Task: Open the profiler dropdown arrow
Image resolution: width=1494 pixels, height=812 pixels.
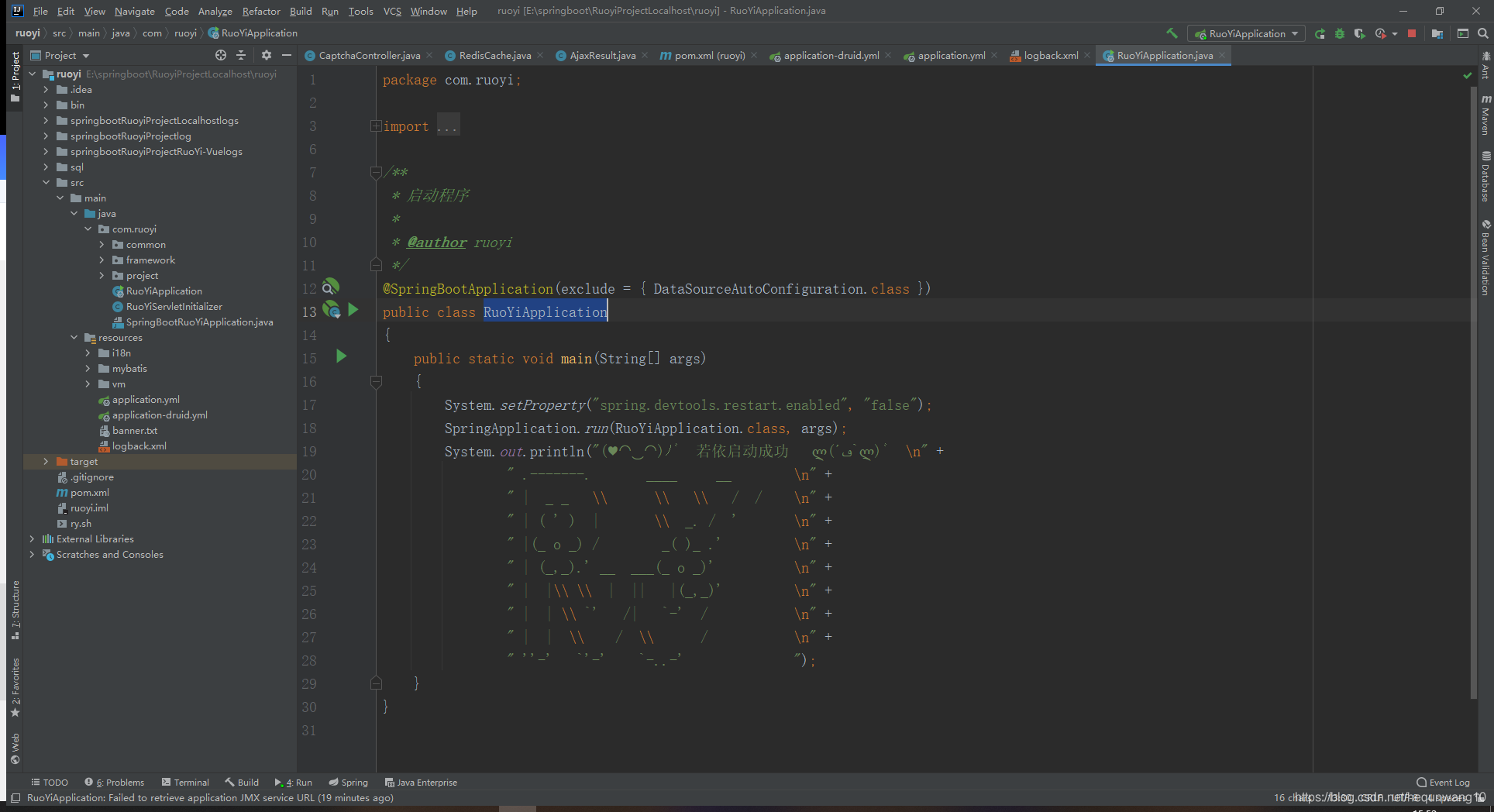Action: pyautogui.click(x=1395, y=33)
